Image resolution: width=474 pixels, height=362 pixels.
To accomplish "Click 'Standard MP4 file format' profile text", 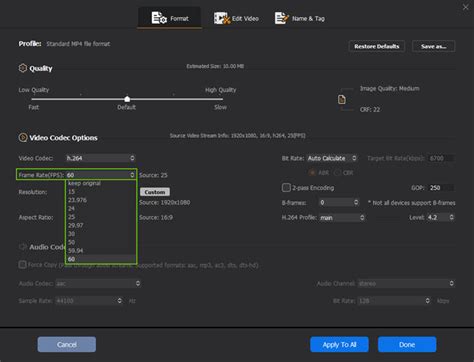I will tap(78, 44).
